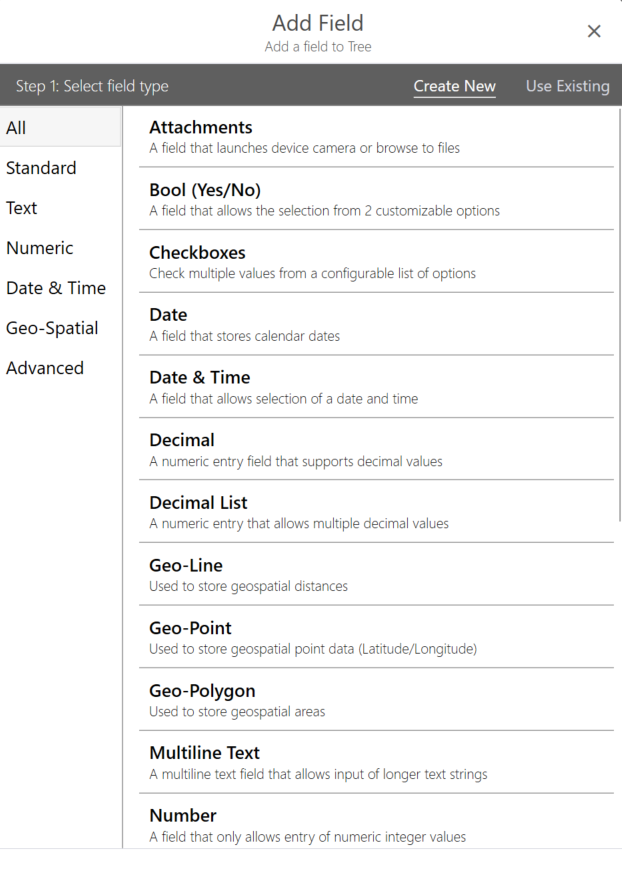Show Advanced field types

click(45, 368)
